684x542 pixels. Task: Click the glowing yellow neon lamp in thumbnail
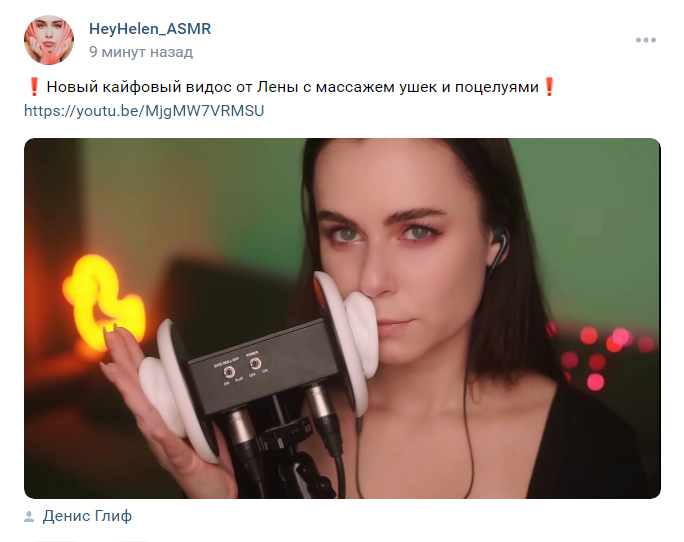click(103, 302)
